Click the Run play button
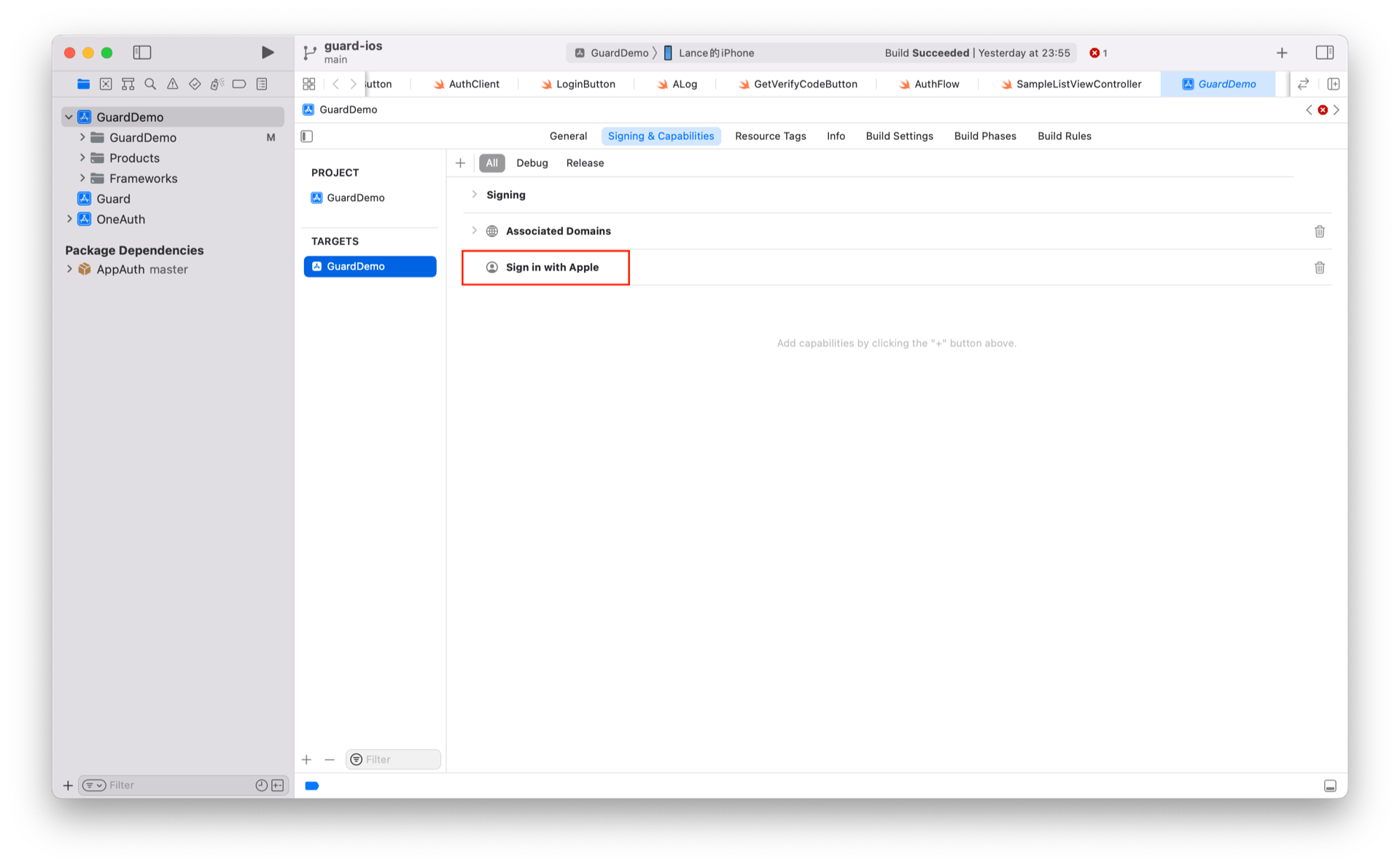1400x867 pixels. (x=268, y=53)
